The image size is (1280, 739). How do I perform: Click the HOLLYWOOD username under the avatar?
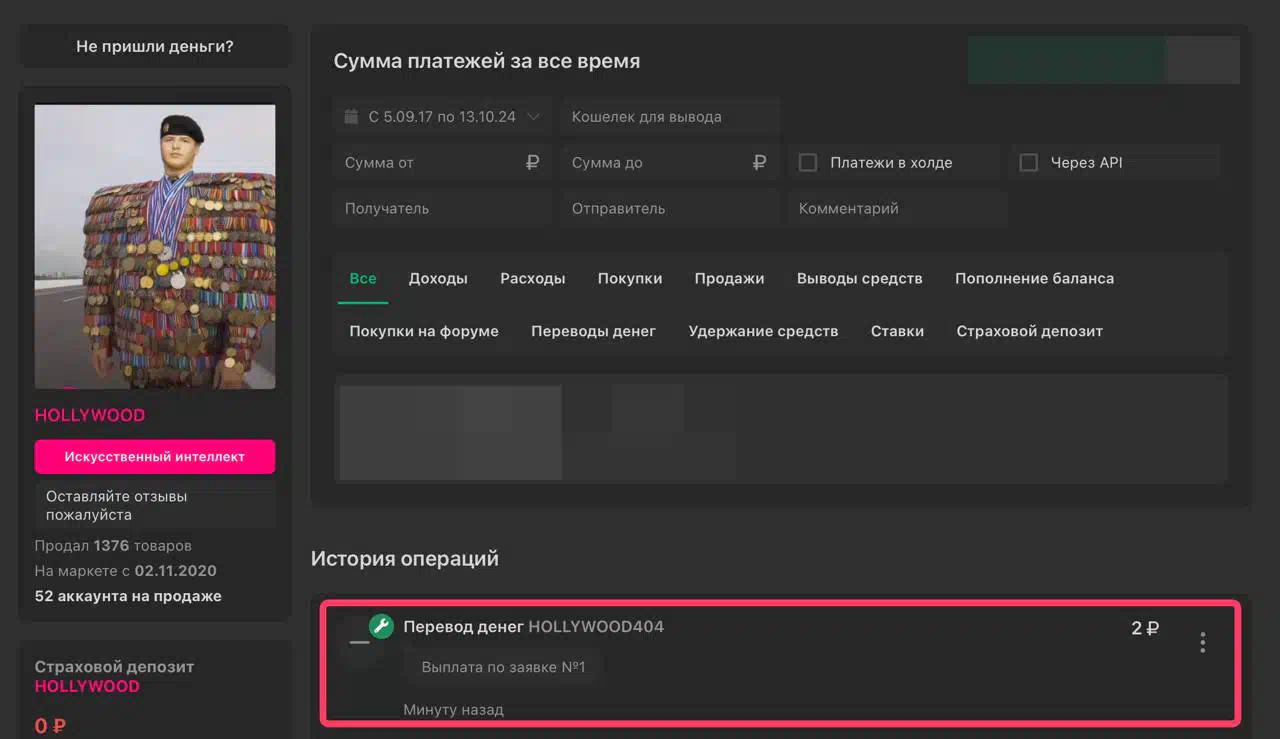90,415
